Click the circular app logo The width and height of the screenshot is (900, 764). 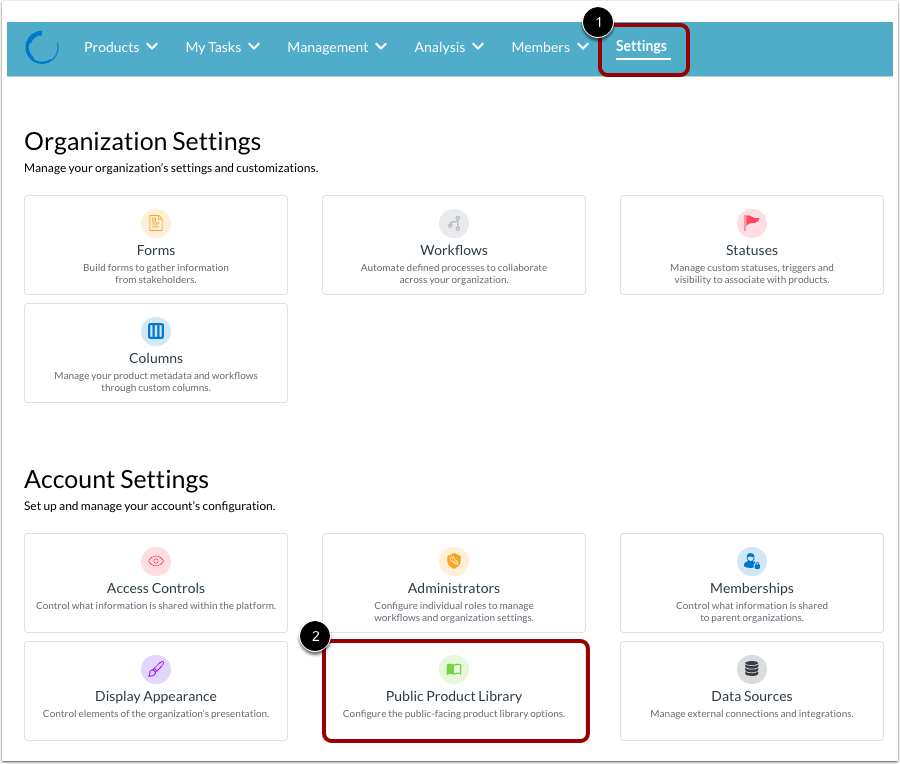click(x=41, y=46)
